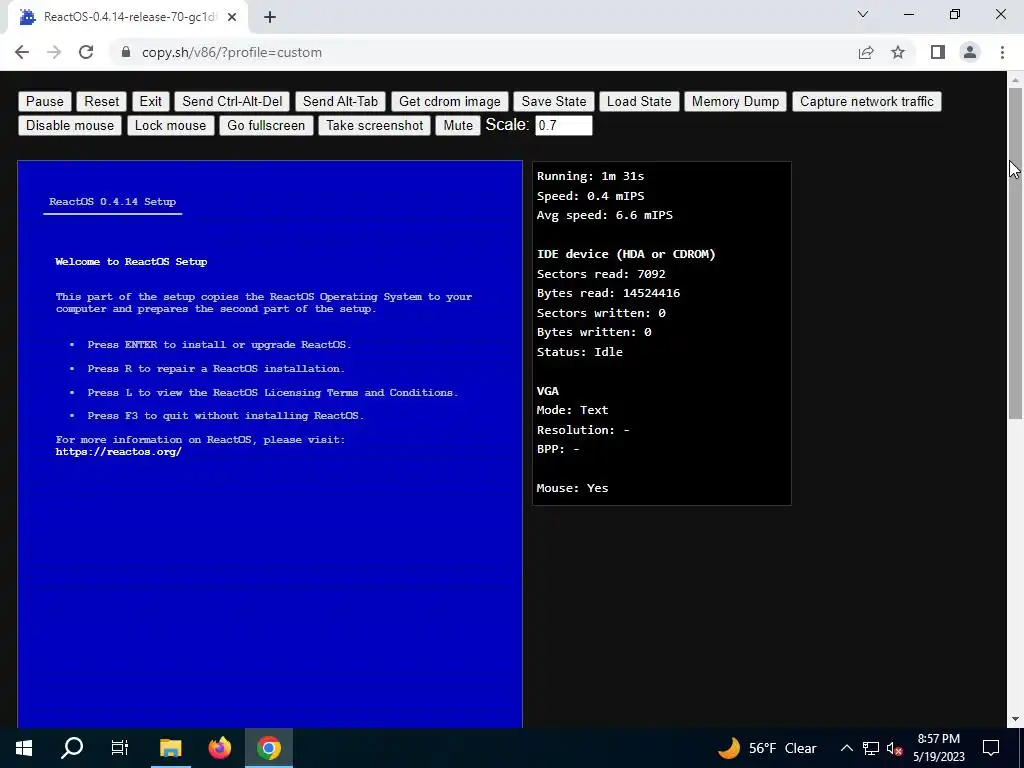Click 'Welcome to ReactOS Setup' heading

[x=131, y=262]
